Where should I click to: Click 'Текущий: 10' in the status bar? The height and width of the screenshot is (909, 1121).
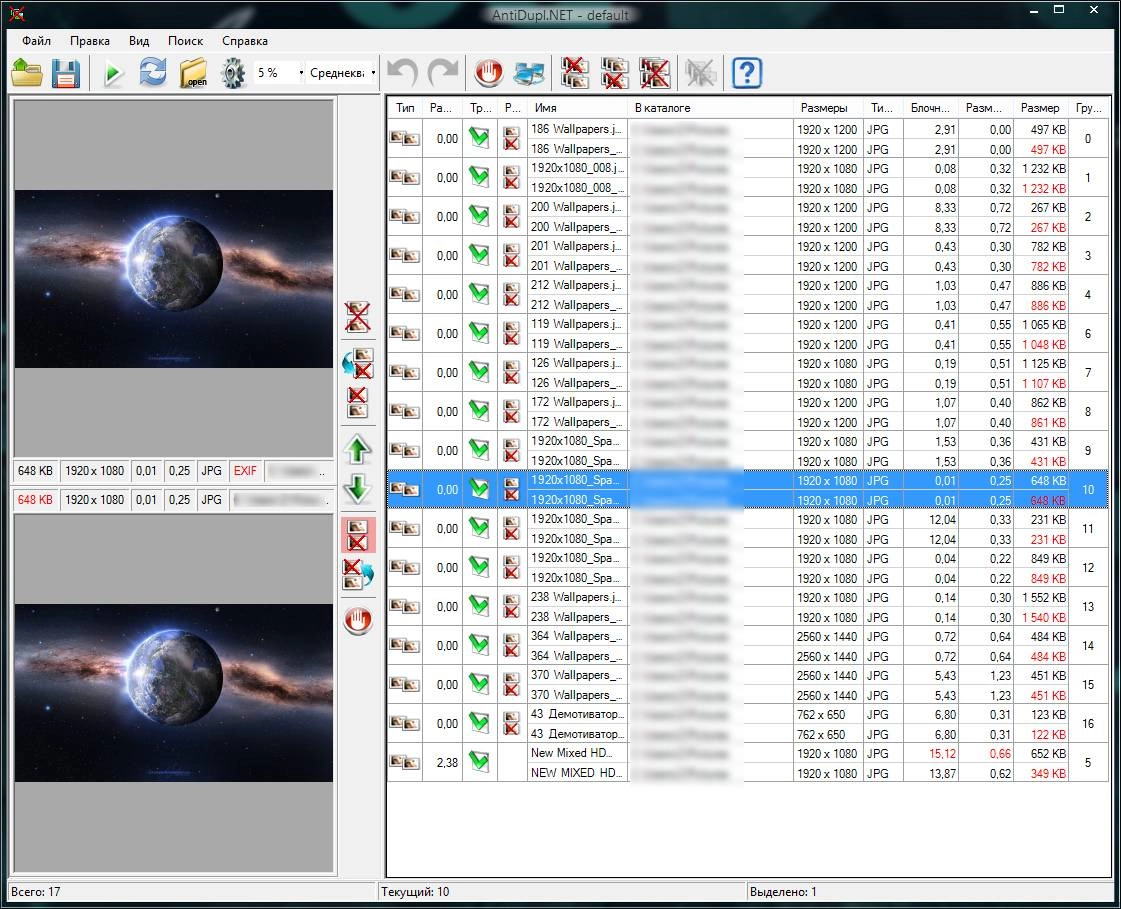415,892
